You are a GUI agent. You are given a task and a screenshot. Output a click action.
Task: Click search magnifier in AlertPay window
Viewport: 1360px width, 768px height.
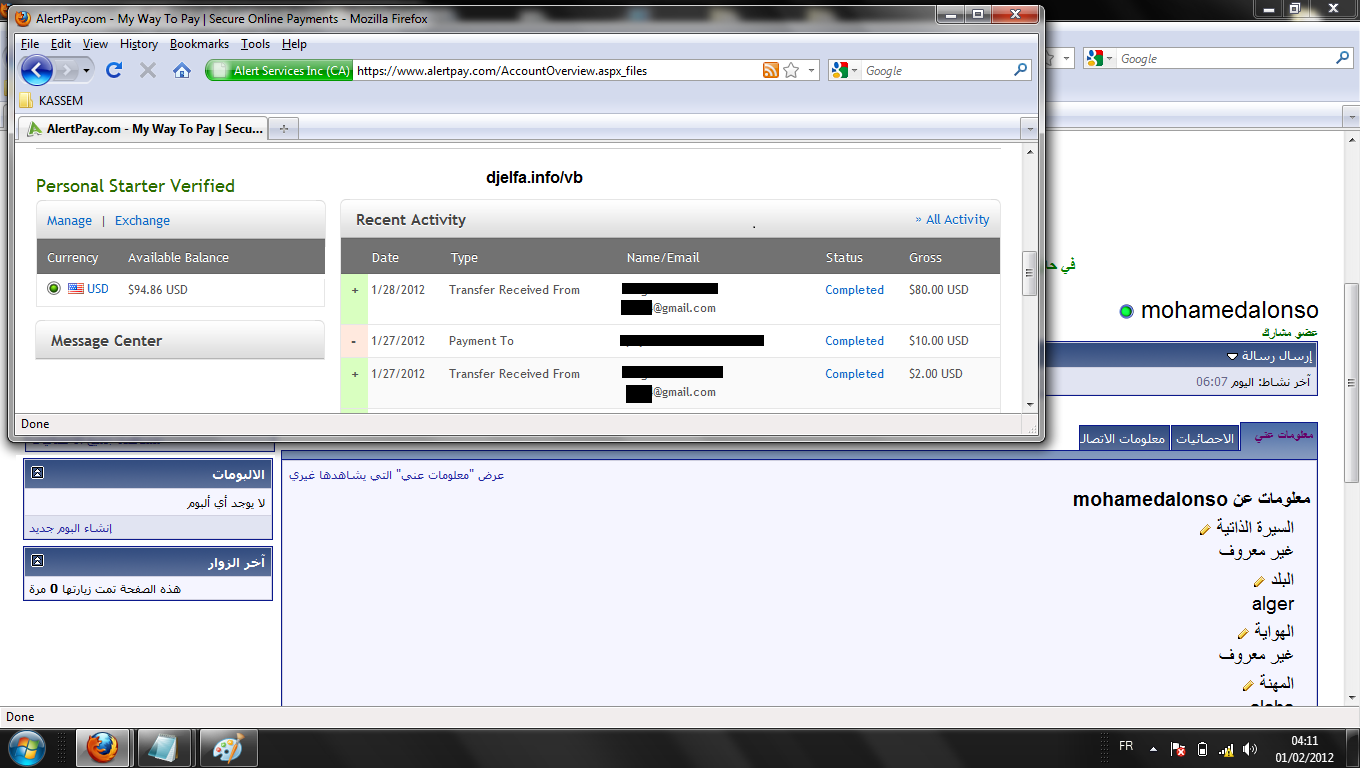(1020, 70)
